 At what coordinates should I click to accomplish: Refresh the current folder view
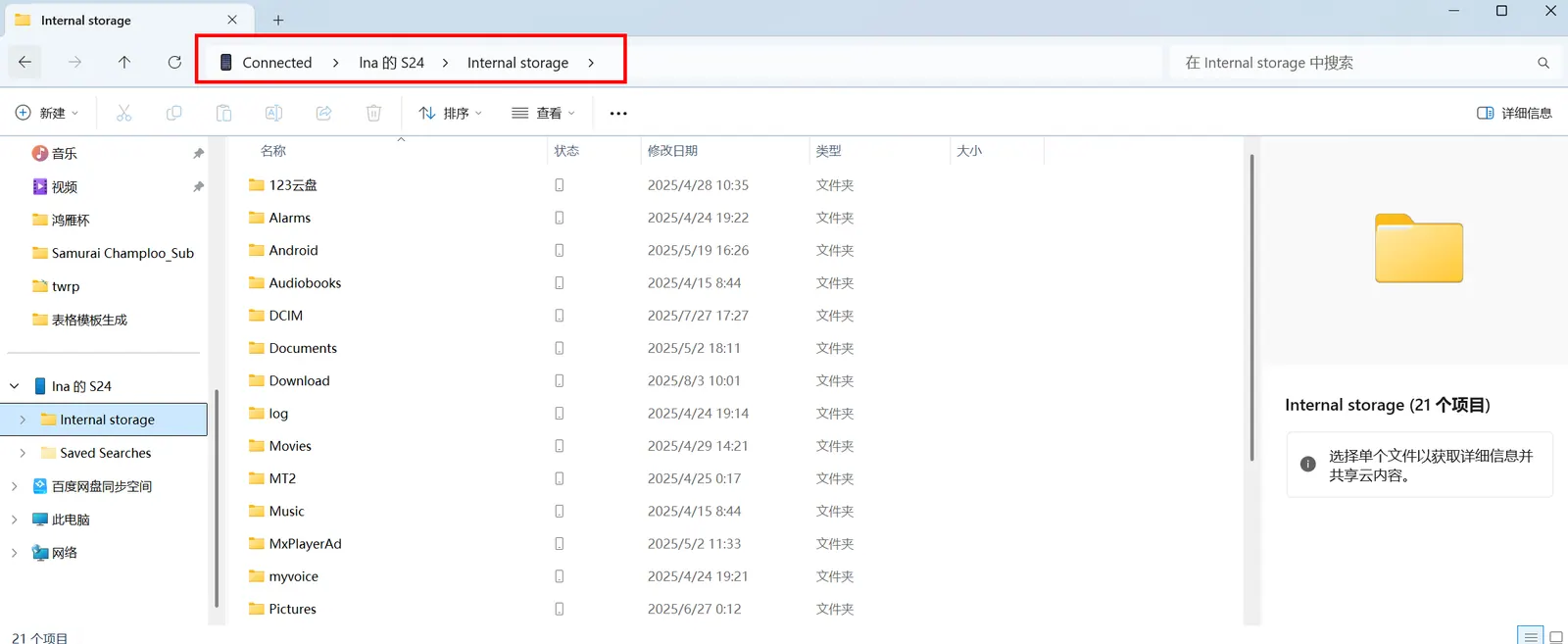(174, 63)
